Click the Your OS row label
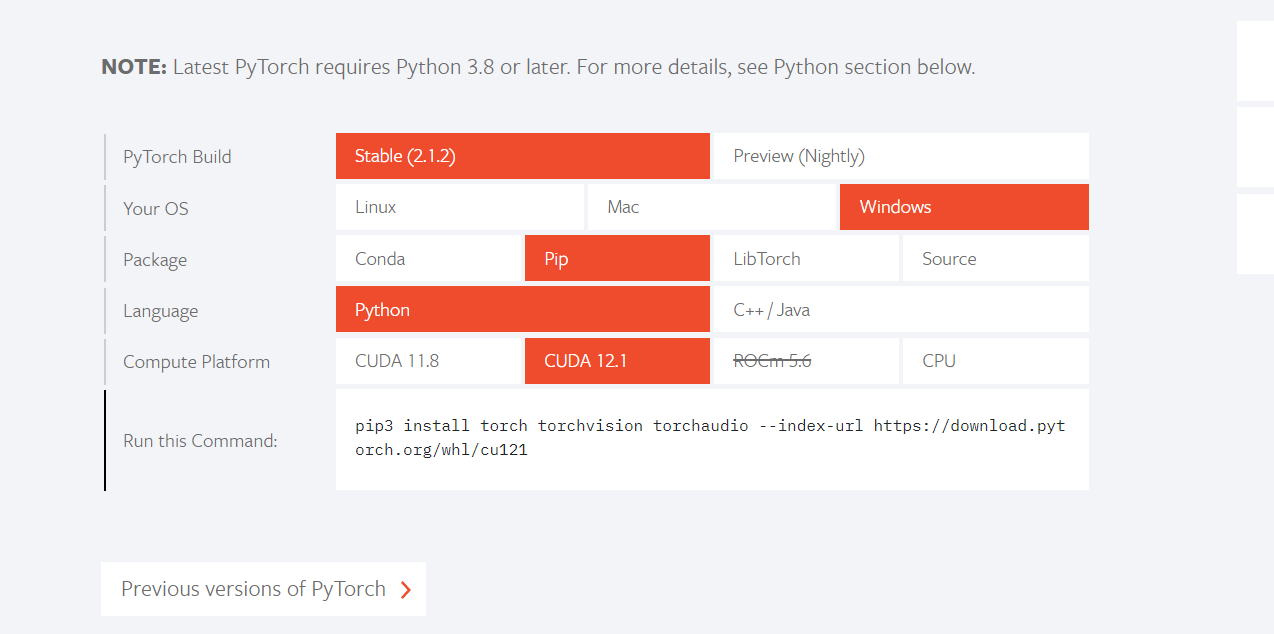The height and width of the screenshot is (634, 1274). click(156, 208)
